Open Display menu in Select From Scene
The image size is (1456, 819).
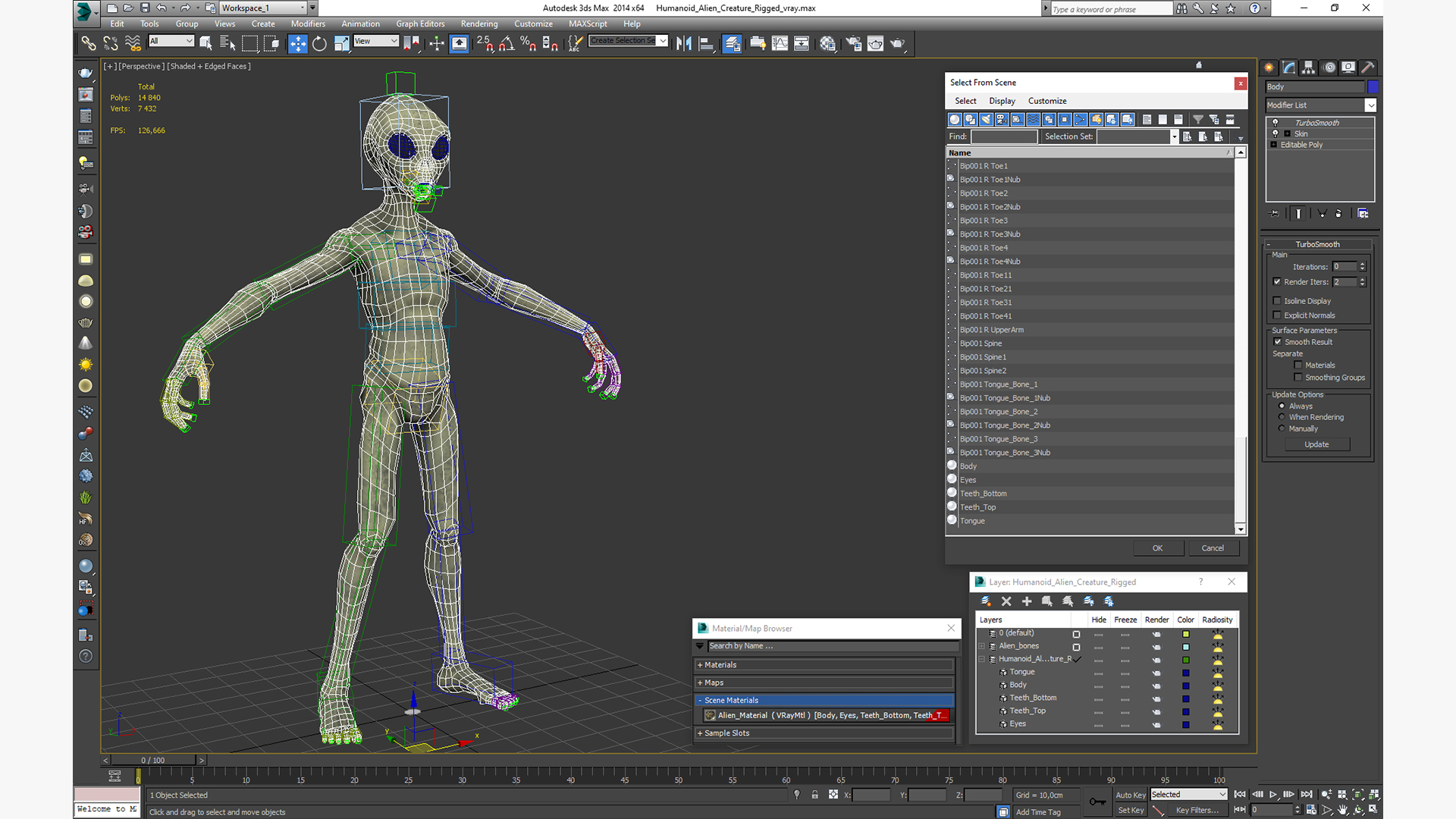pos(1002,101)
